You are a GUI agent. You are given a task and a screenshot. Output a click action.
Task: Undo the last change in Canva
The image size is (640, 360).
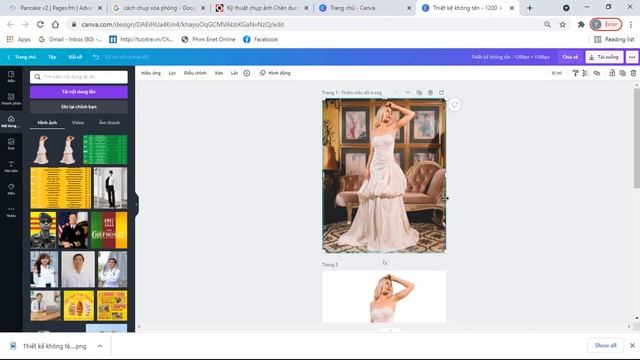tap(96, 57)
